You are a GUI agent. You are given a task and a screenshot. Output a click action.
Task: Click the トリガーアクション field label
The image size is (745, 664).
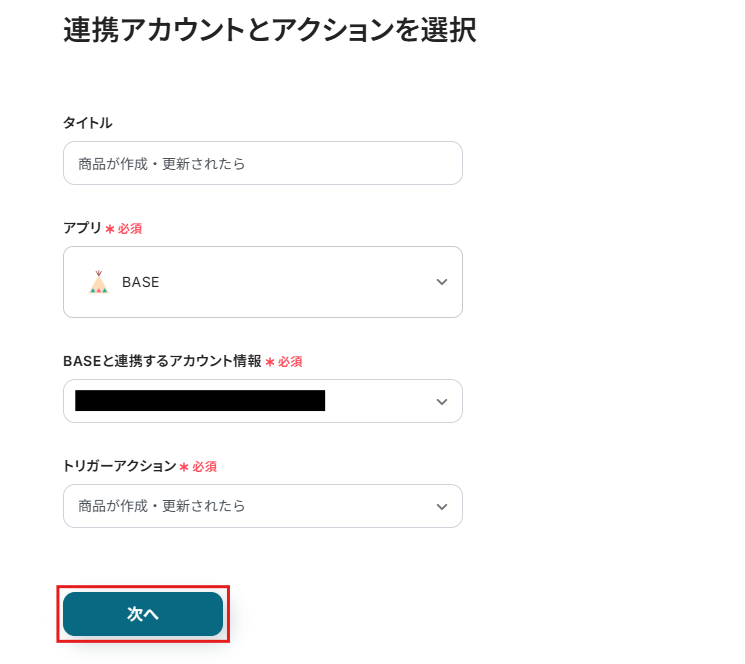119,466
